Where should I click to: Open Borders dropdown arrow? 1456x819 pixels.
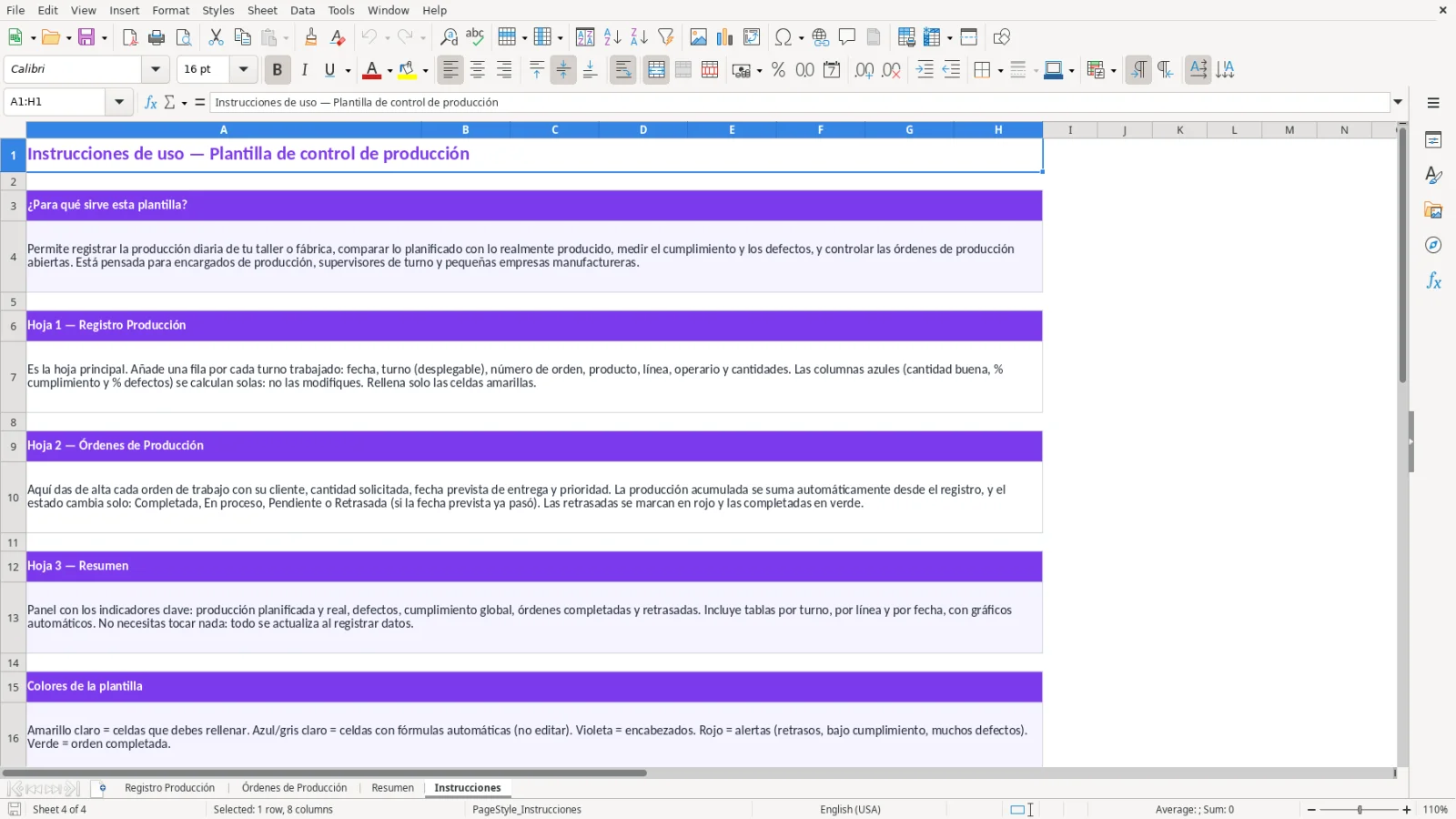pos(1000,70)
